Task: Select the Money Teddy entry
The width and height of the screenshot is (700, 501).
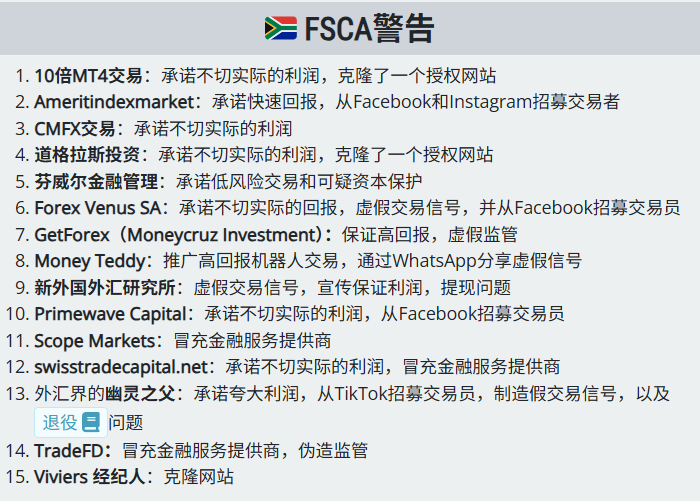Action: 89,261
